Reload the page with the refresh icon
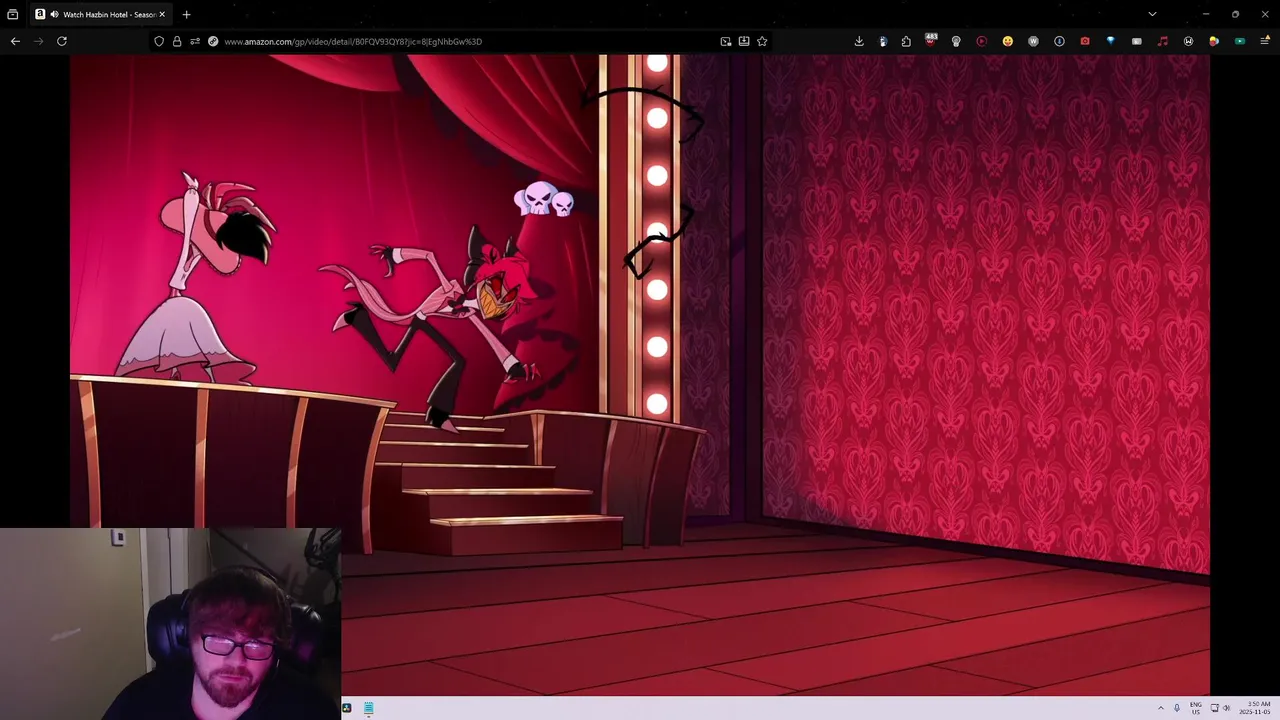Viewport: 1280px width, 720px height. click(62, 41)
